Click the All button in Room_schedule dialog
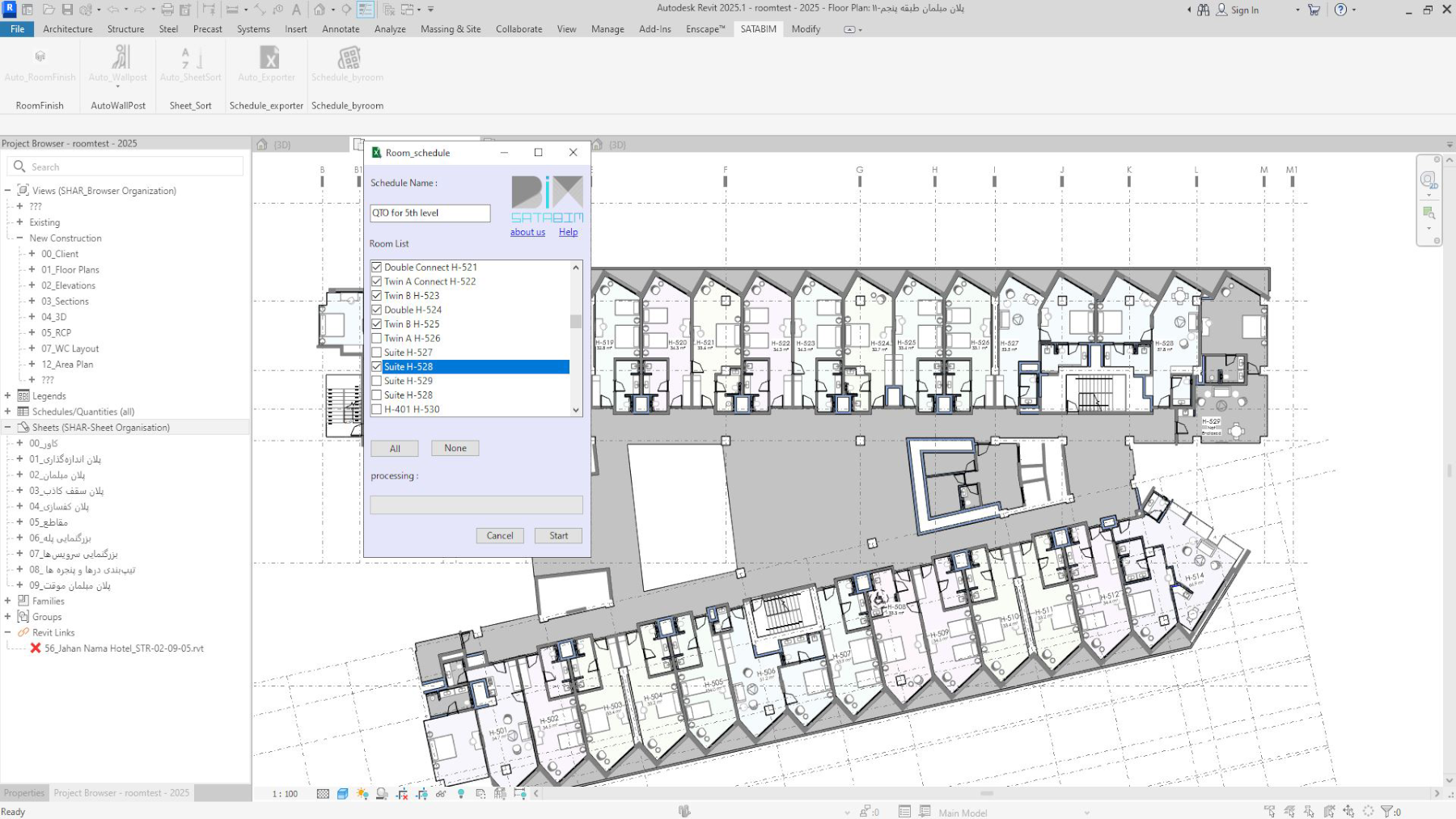This screenshot has height=819, width=1456. (395, 449)
